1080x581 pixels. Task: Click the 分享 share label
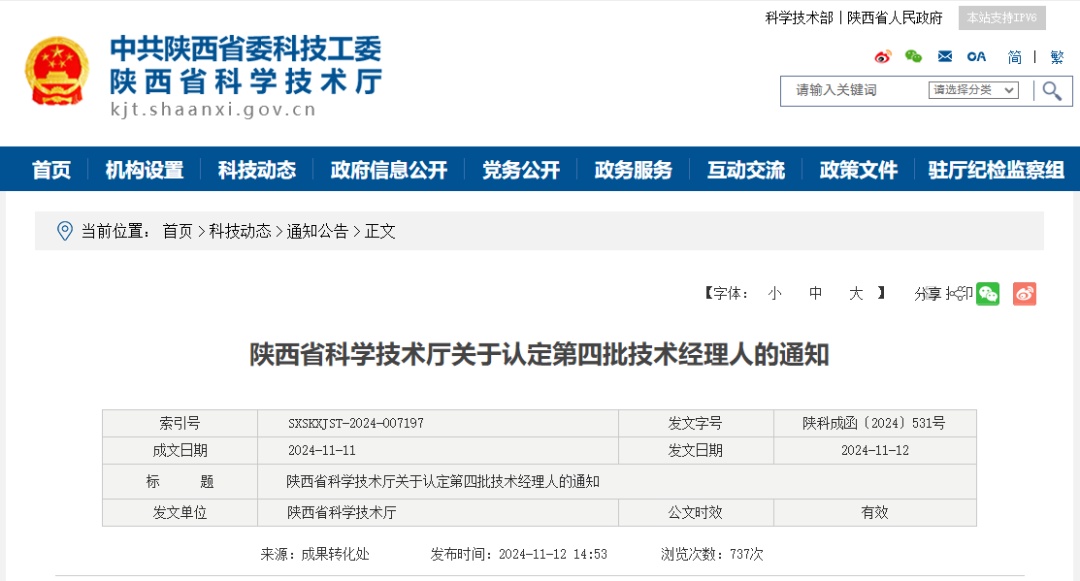coord(928,294)
